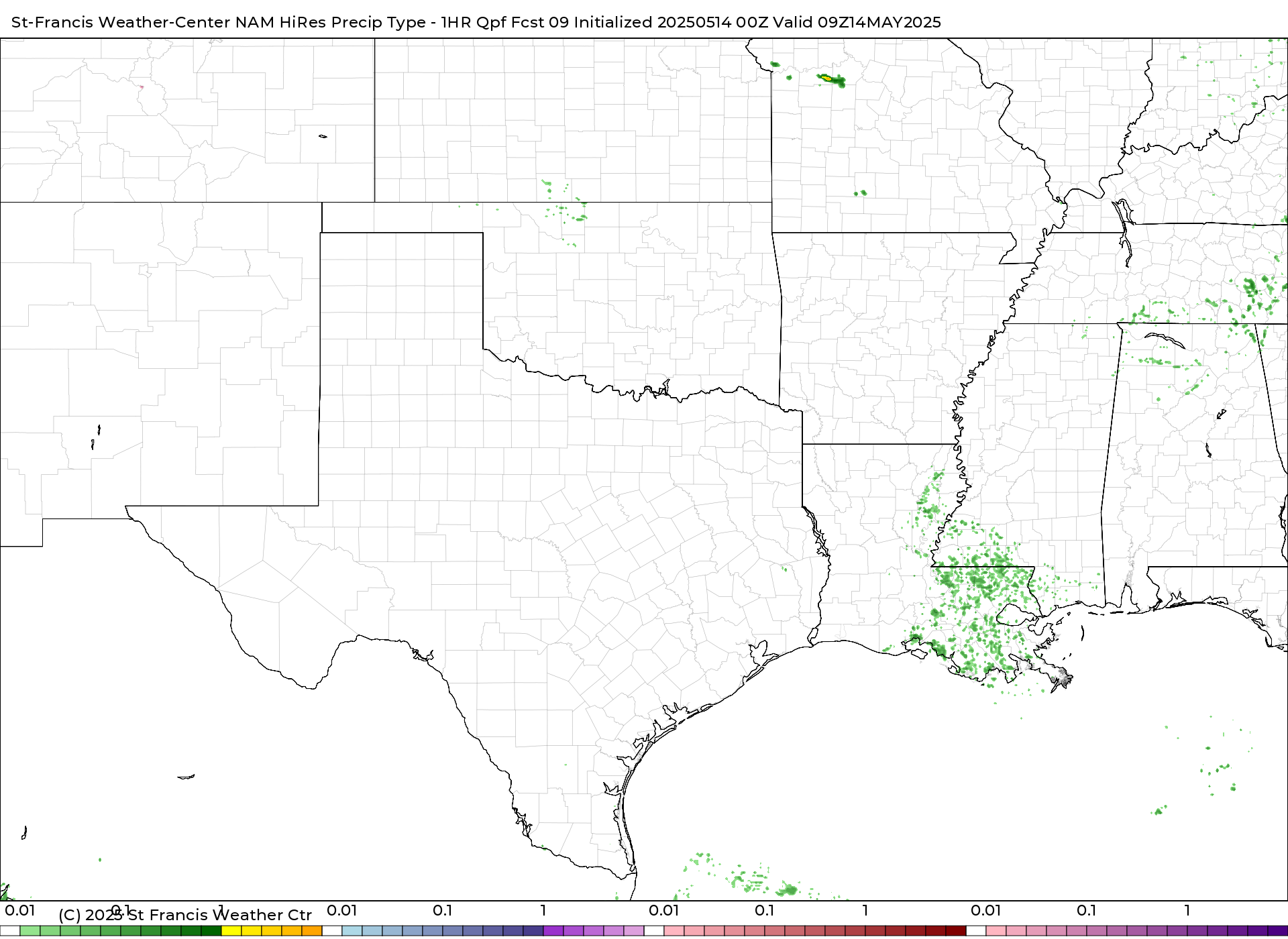Select the lightest pink swatch of red scale
Screen dimensions: 1288x939
tap(674, 931)
